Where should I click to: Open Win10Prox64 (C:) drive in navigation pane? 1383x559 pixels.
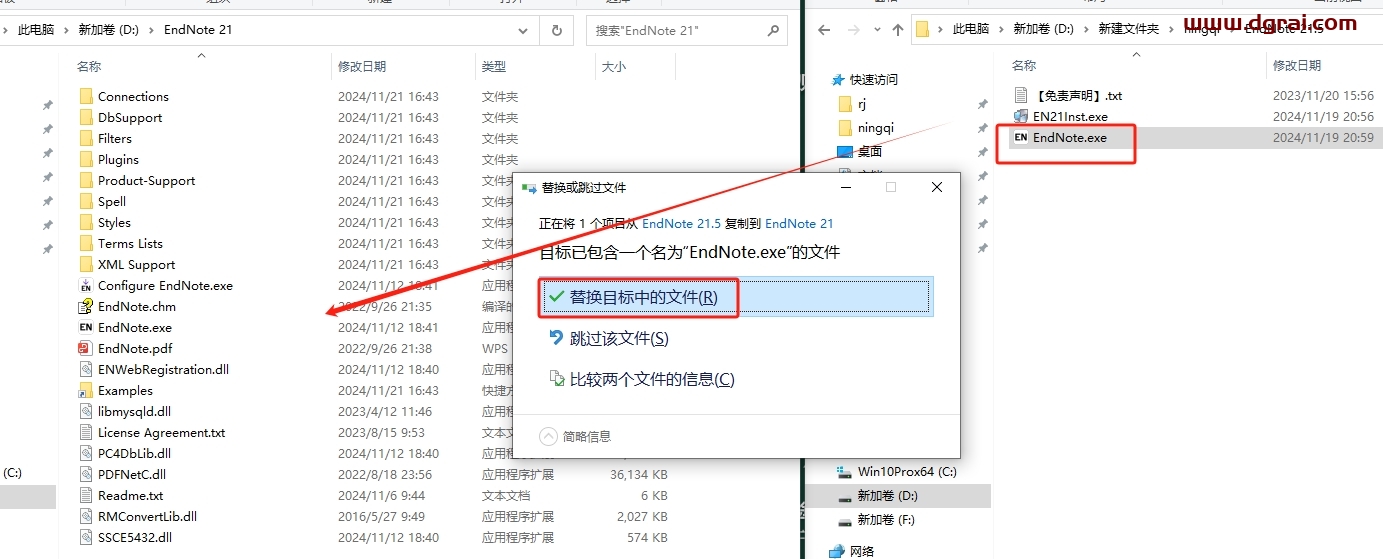[907, 471]
